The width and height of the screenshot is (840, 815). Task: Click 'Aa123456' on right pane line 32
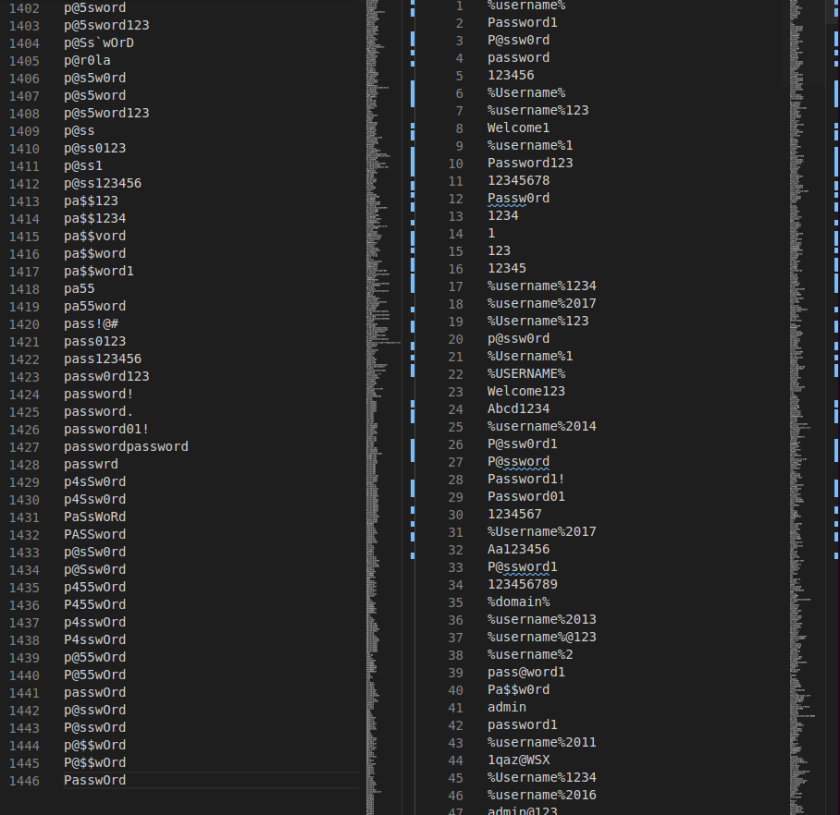pos(519,550)
